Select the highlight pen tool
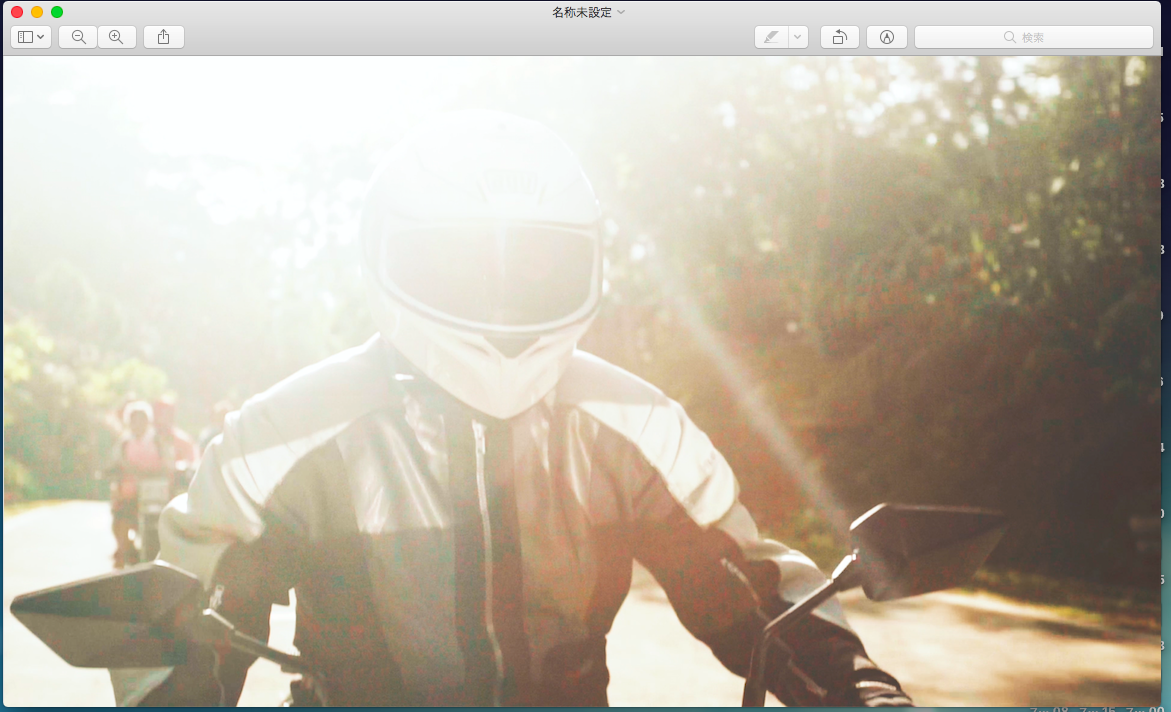Screen dimensions: 1171x712 771,37
